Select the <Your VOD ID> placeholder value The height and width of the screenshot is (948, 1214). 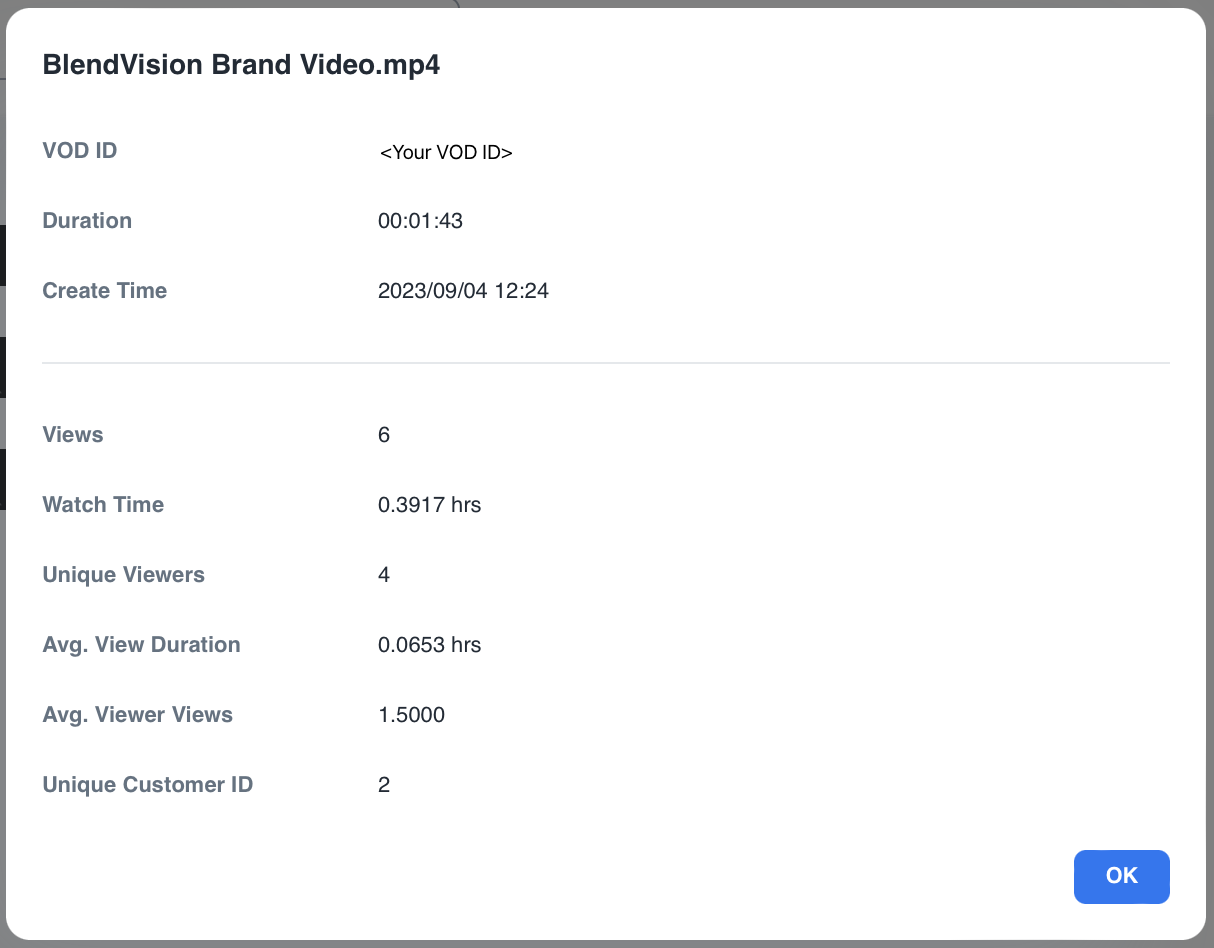(x=446, y=153)
